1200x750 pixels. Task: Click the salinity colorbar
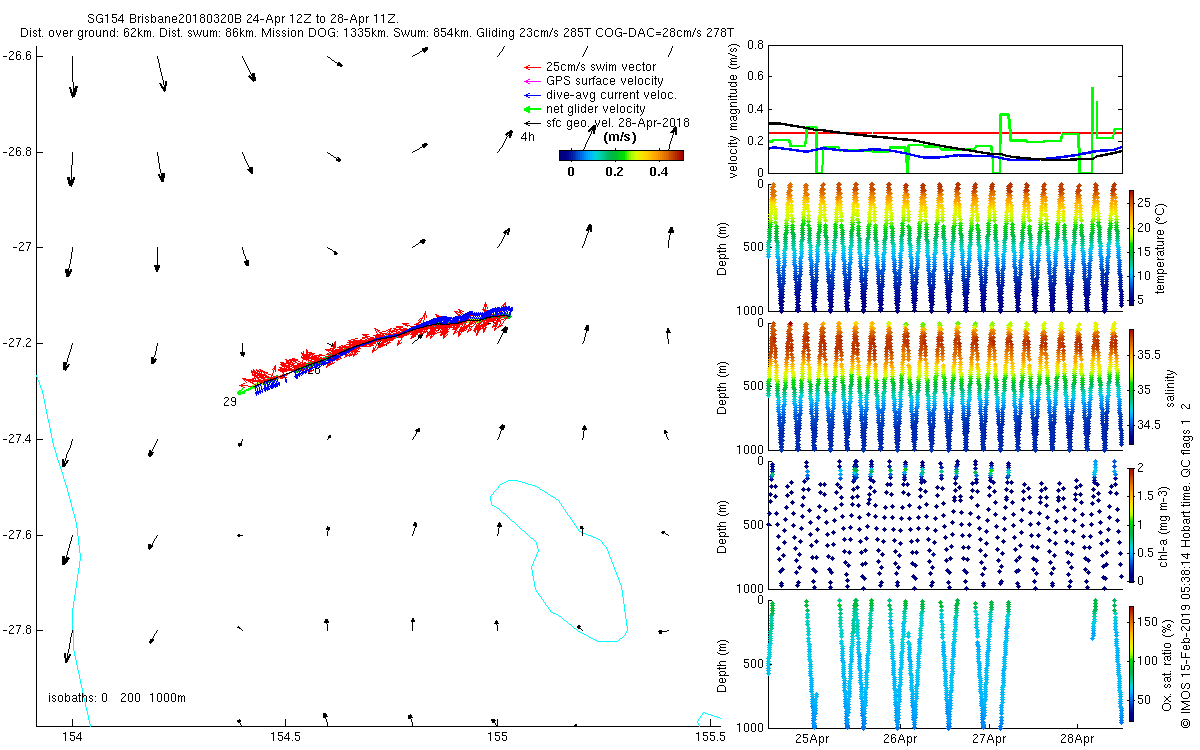click(1132, 387)
